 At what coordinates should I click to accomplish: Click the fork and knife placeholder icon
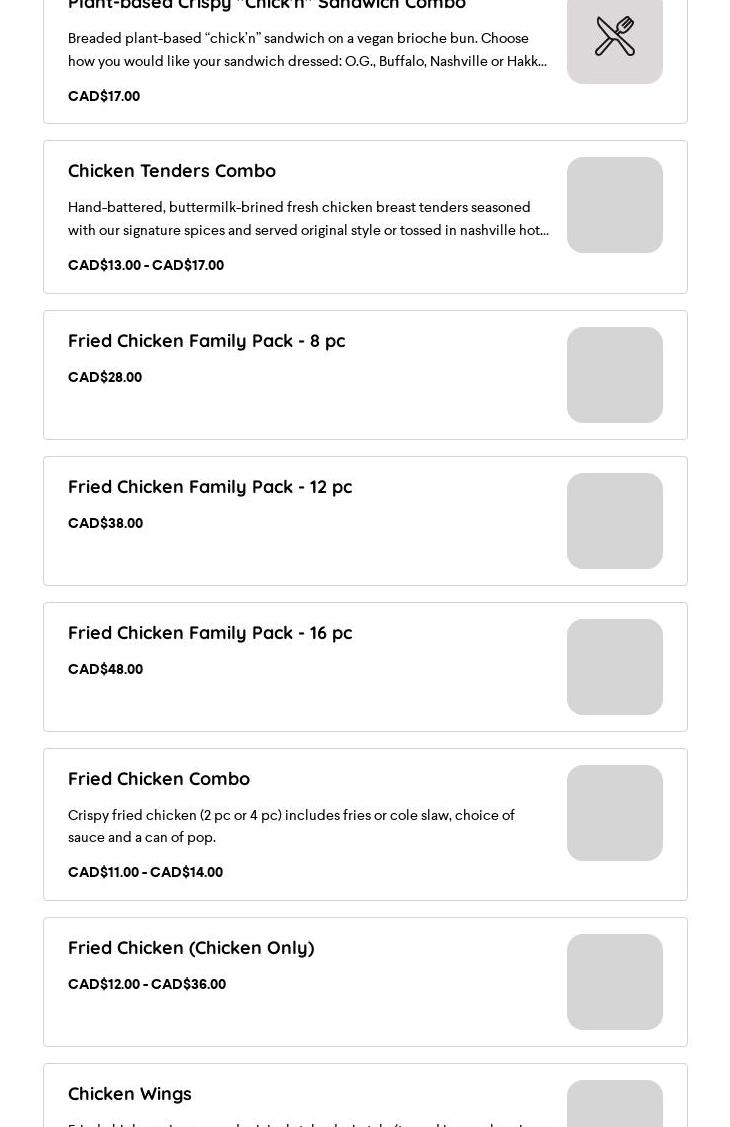point(614,36)
